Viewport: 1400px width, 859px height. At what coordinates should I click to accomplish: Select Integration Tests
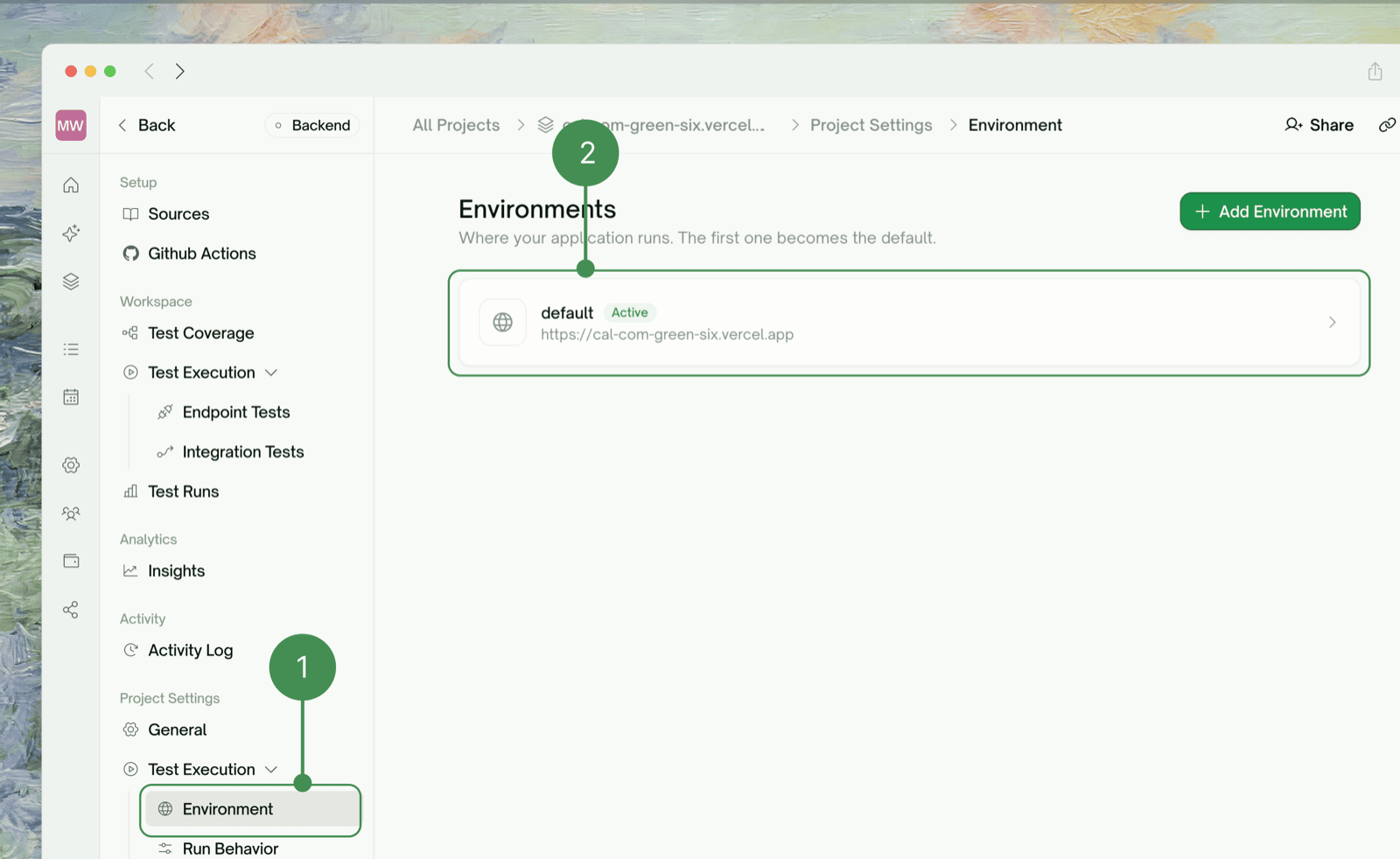(243, 452)
